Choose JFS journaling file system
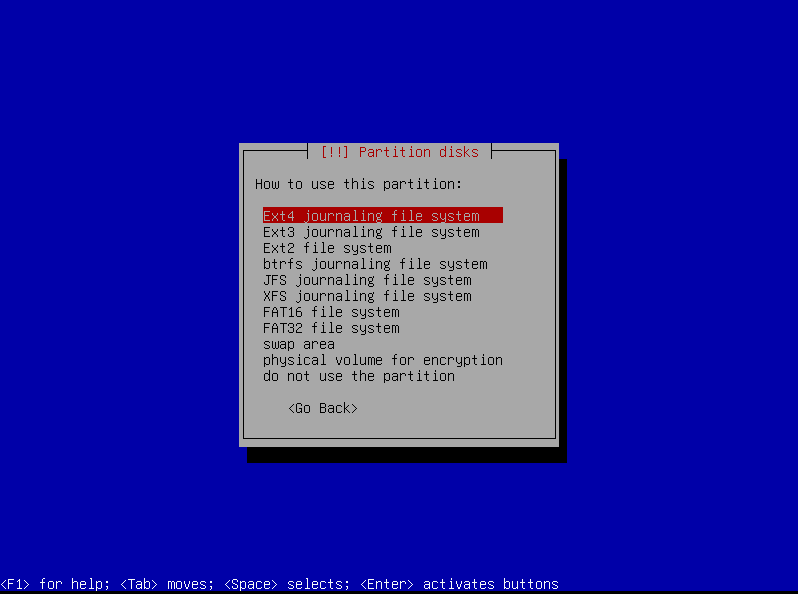The image size is (798, 594). click(367, 280)
